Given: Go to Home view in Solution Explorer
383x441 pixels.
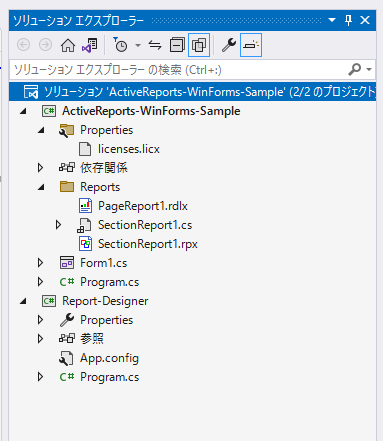Looking at the screenshot, I should (68, 45).
